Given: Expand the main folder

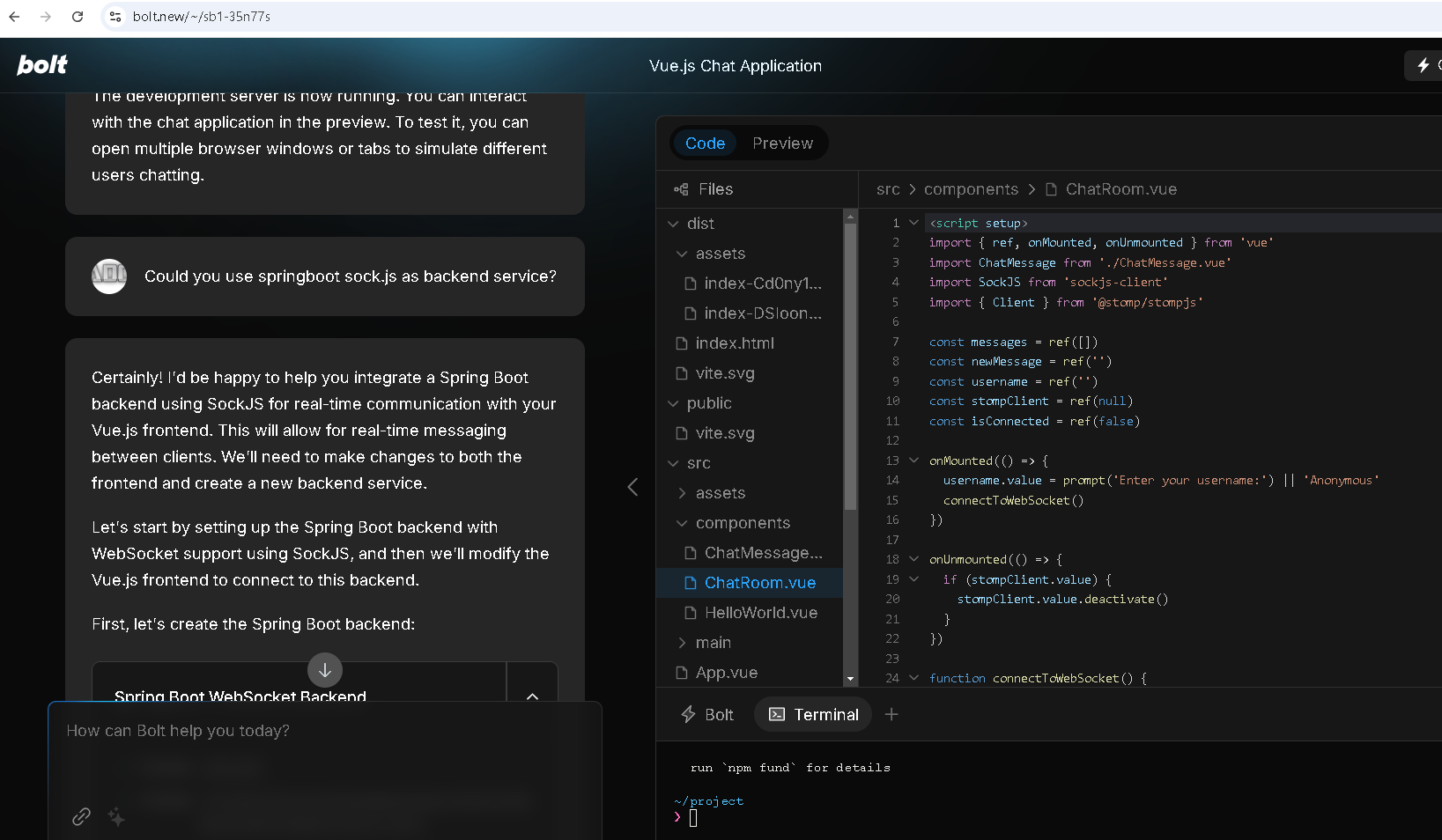Looking at the screenshot, I should click(x=682, y=643).
